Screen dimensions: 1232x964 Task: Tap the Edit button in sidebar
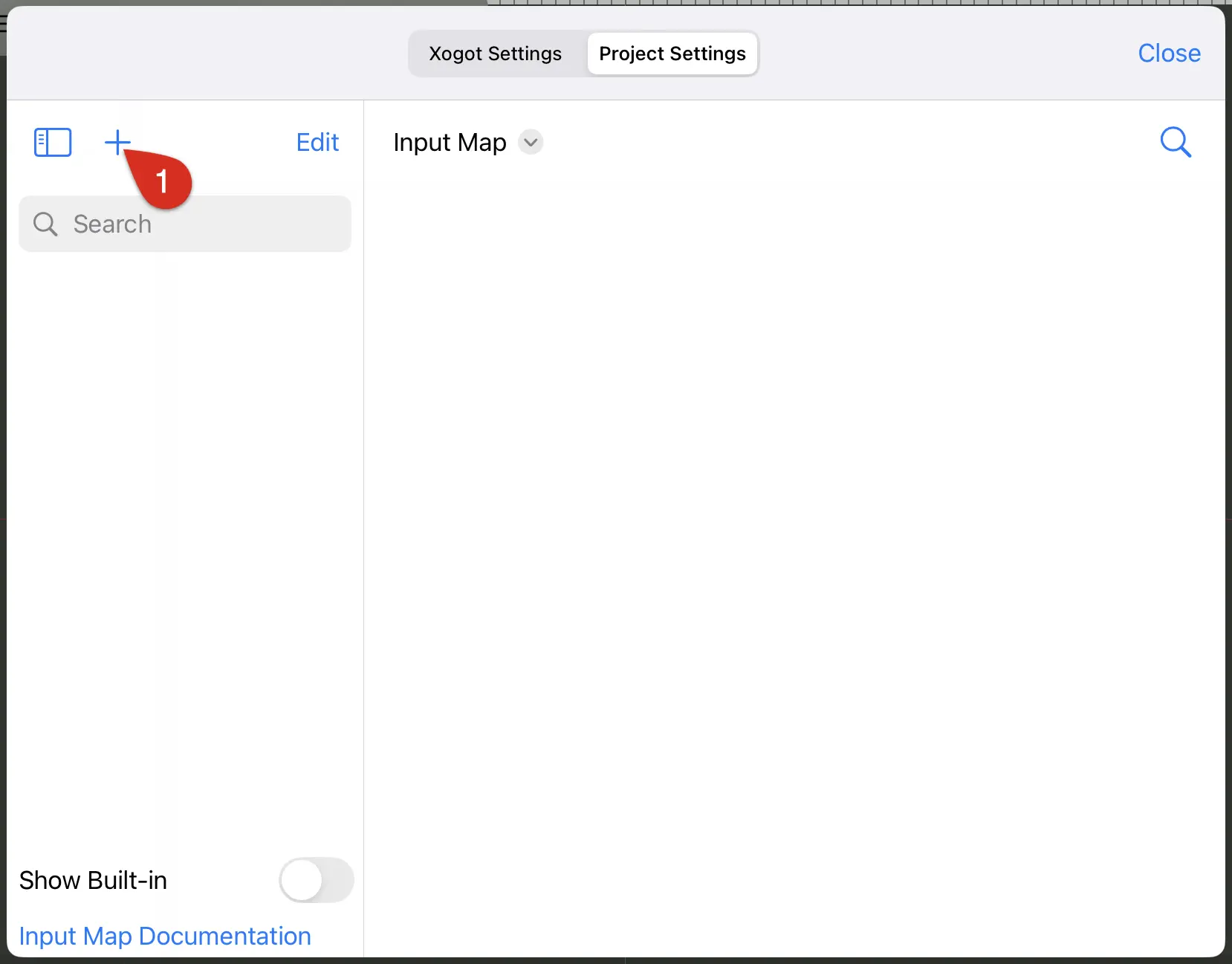tap(317, 142)
